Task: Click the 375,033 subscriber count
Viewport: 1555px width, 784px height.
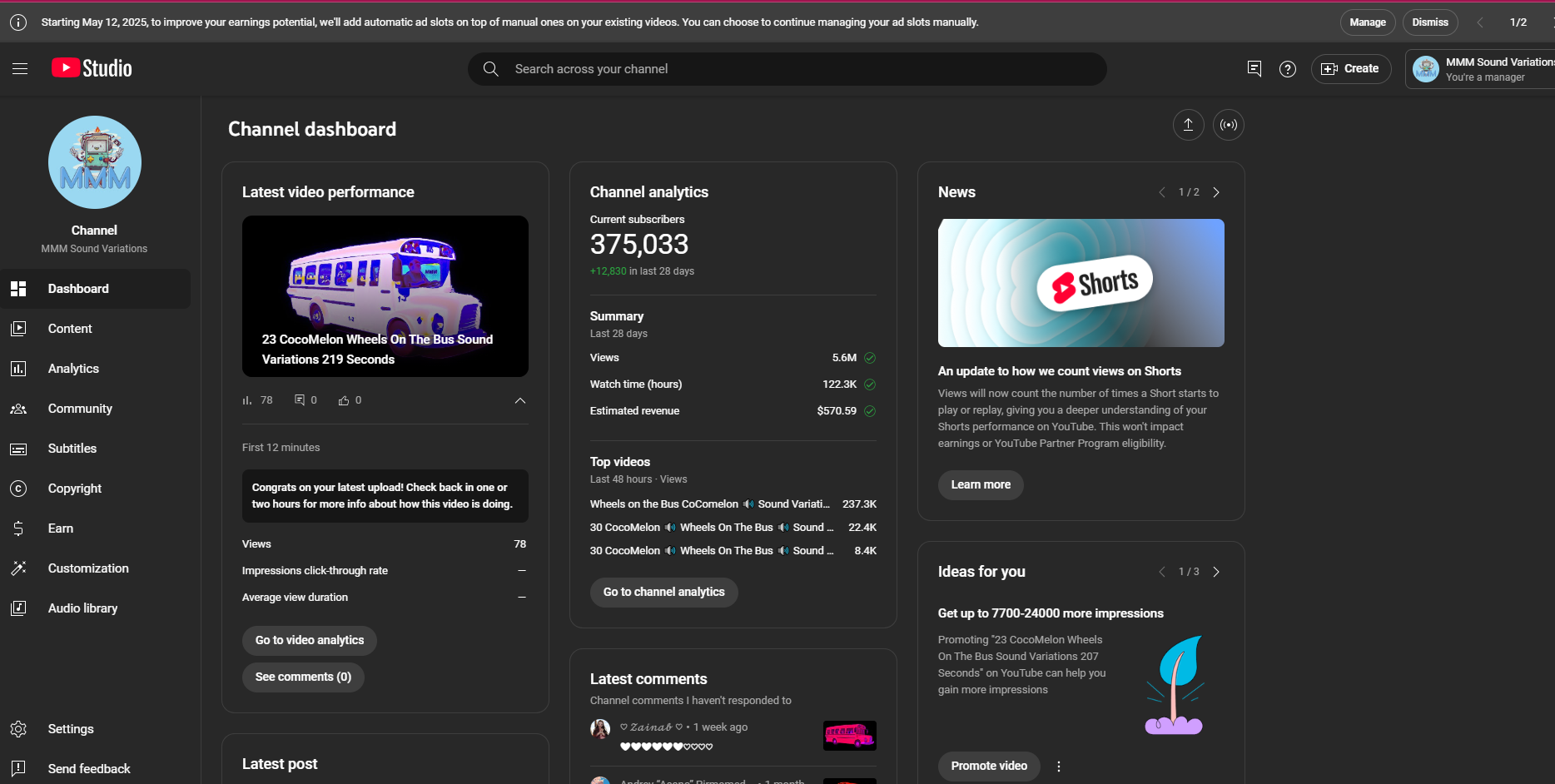Action: coord(639,245)
